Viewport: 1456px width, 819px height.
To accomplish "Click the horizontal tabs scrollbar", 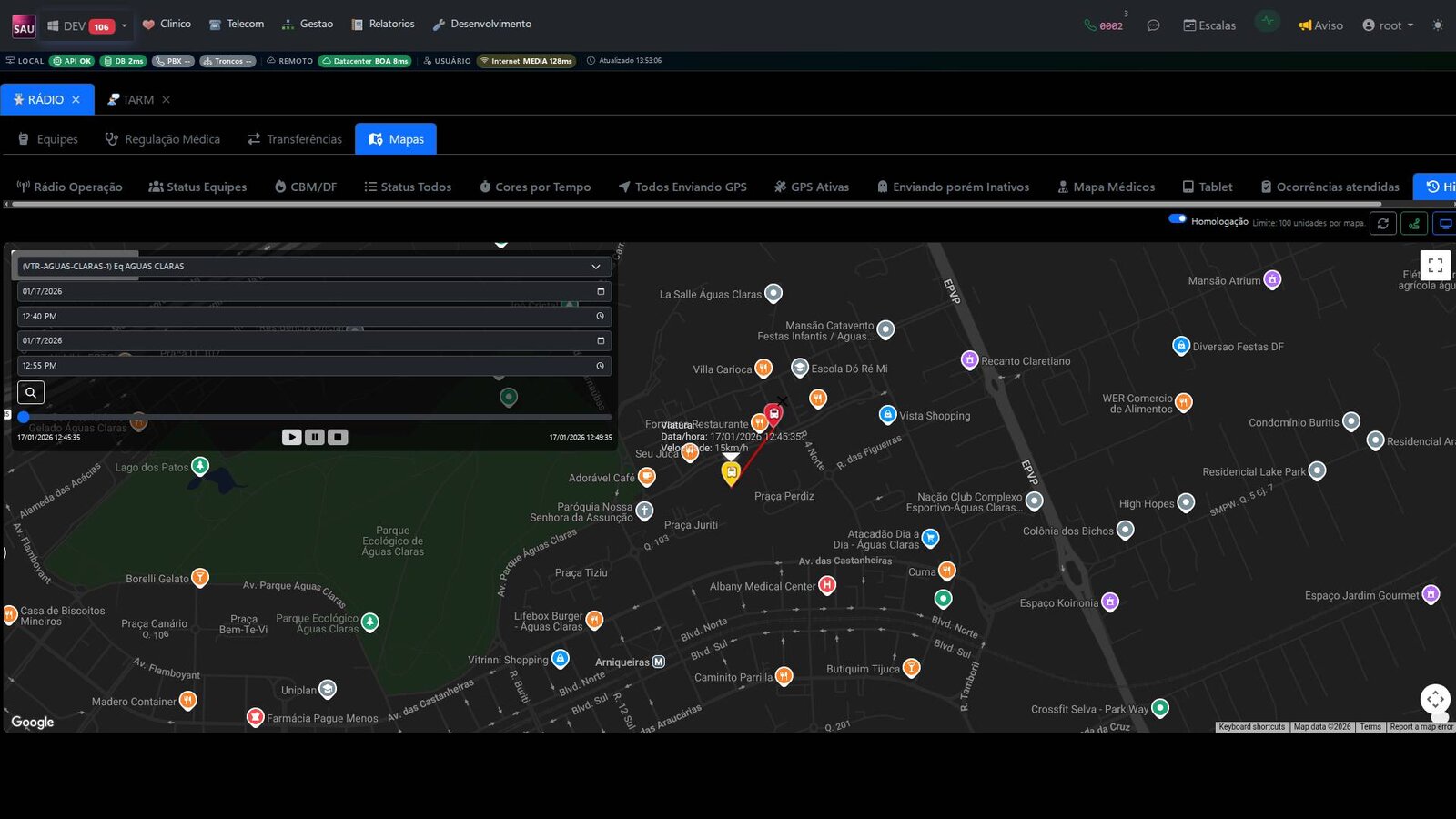I will [x=697, y=204].
